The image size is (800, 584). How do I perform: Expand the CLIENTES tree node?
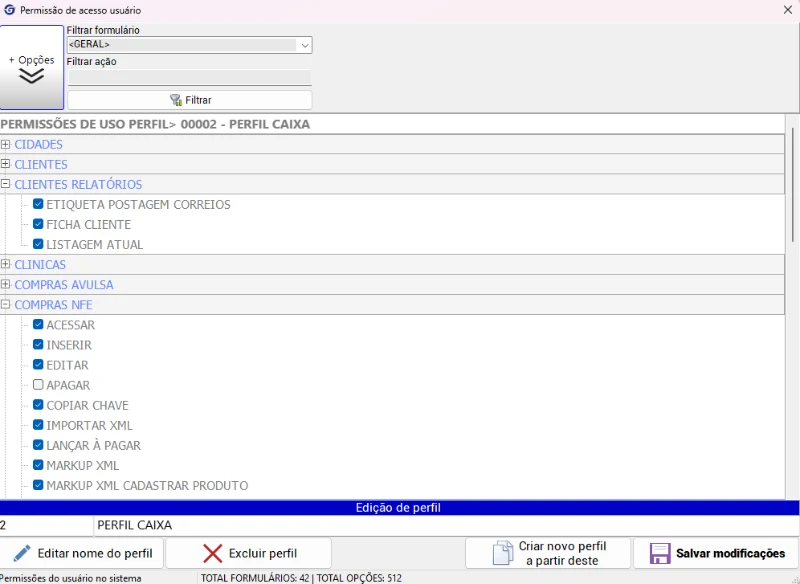[6, 164]
